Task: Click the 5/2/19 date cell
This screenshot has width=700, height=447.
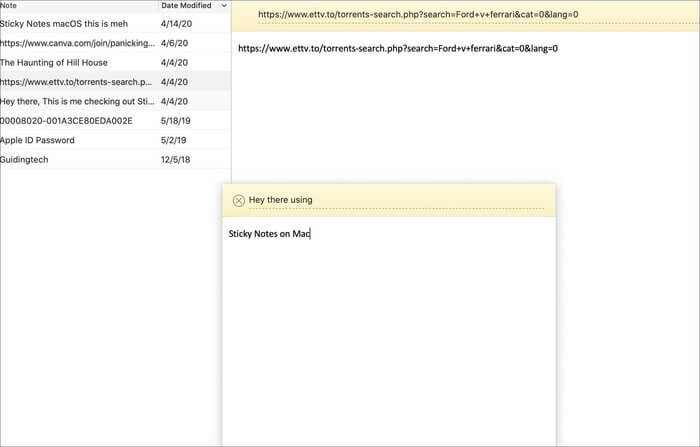Action: click(174, 140)
